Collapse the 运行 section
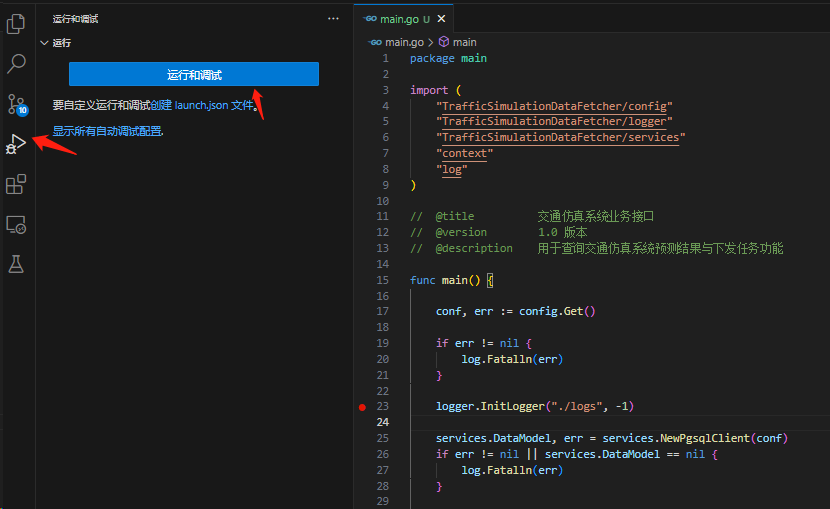 43,43
